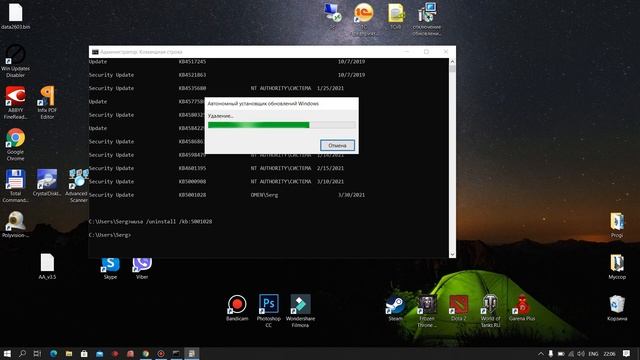Click the 10/7/2019 date in the top row
The height and width of the screenshot is (360, 640).
click(x=351, y=62)
